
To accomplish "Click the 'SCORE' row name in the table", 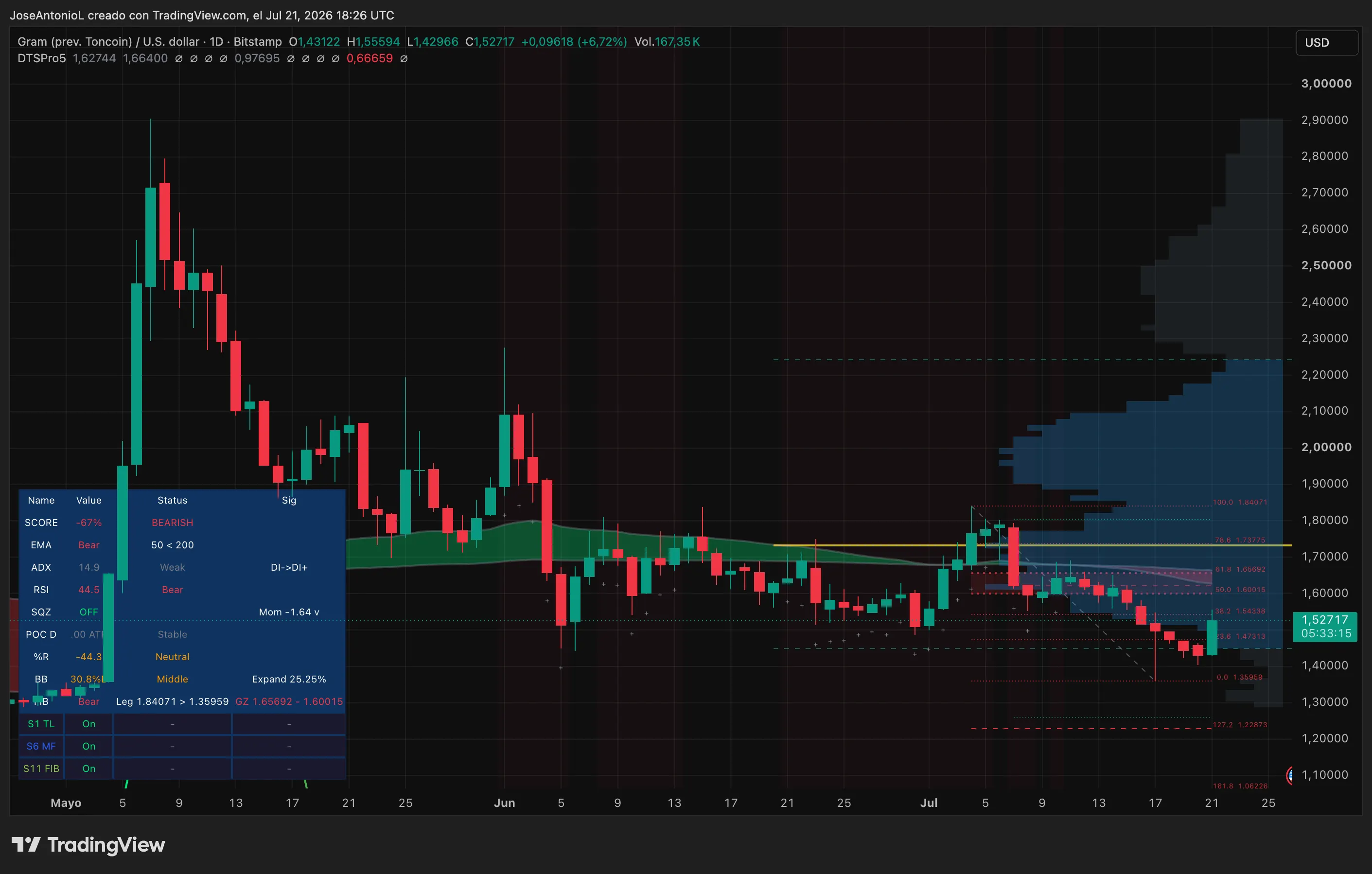I will (x=41, y=523).
